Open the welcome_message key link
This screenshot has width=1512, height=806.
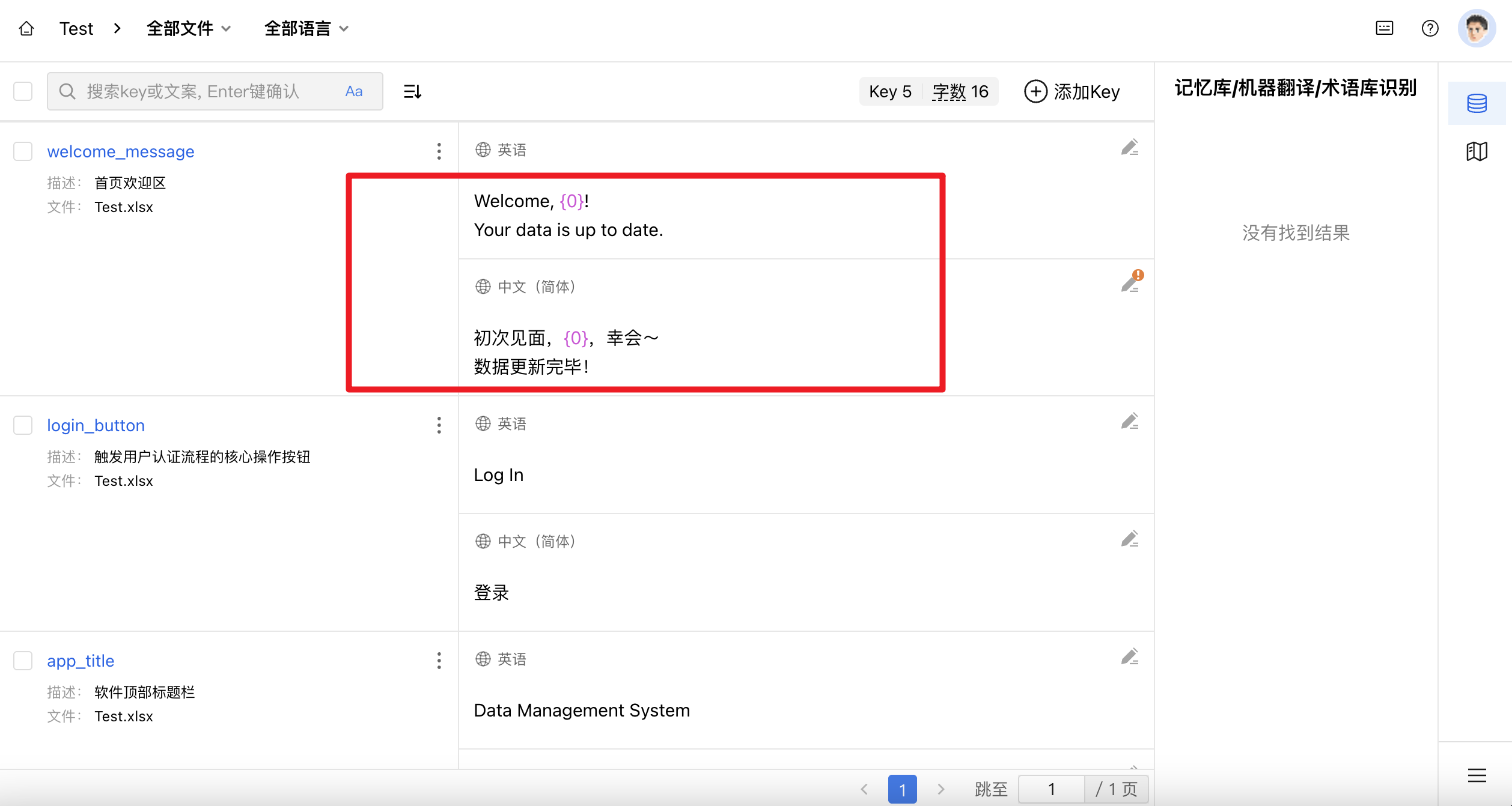121,151
